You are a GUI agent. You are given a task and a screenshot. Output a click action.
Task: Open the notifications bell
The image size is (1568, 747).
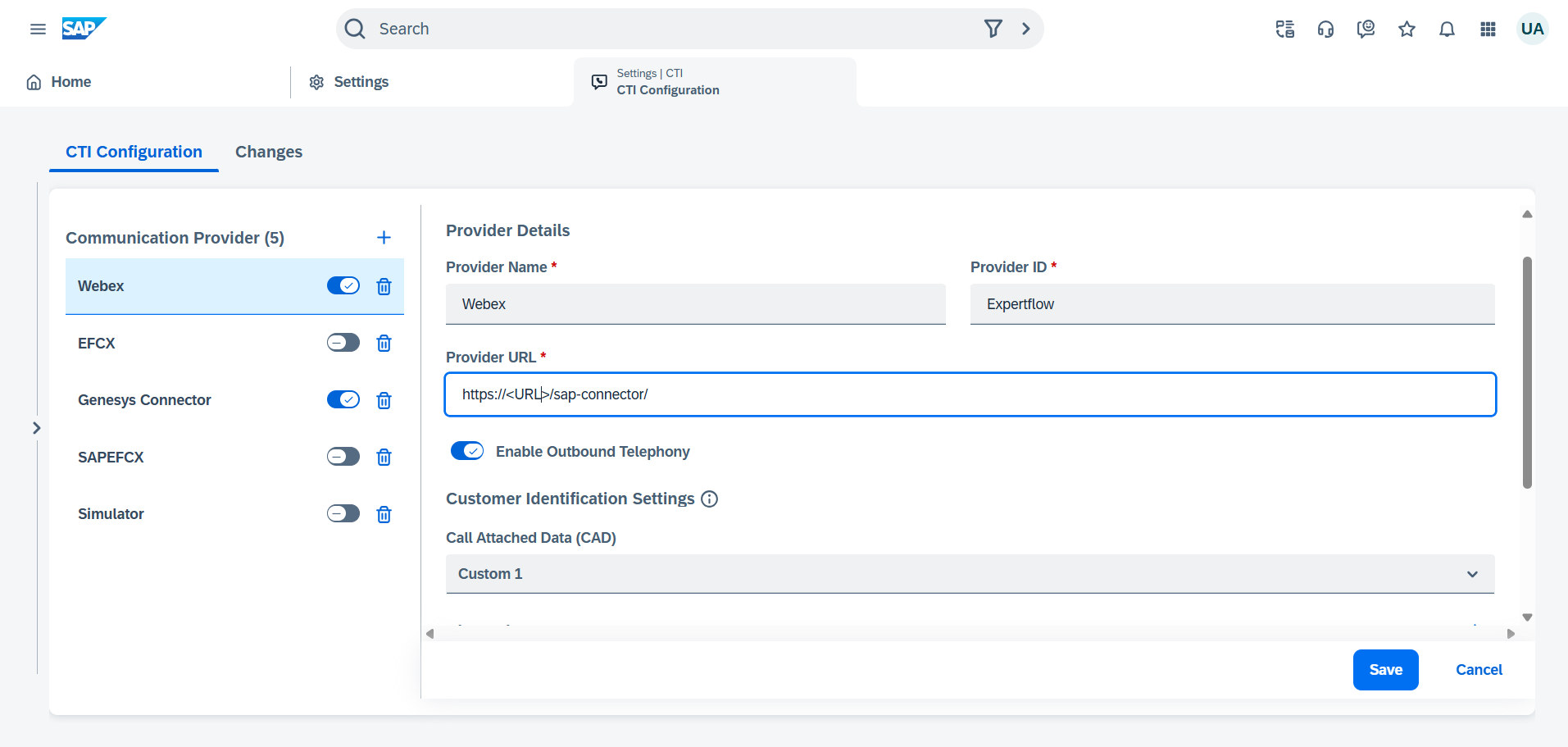coord(1447,30)
